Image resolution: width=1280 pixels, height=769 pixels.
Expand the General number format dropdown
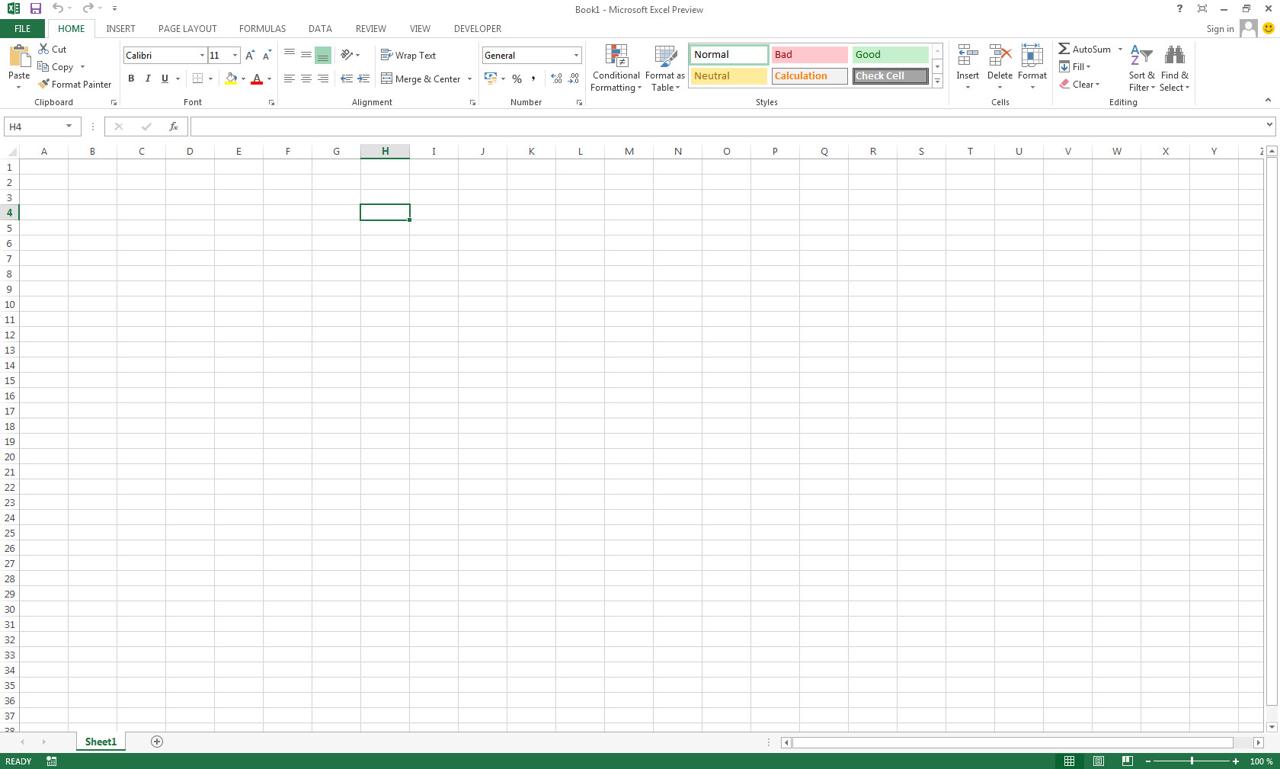tap(576, 56)
